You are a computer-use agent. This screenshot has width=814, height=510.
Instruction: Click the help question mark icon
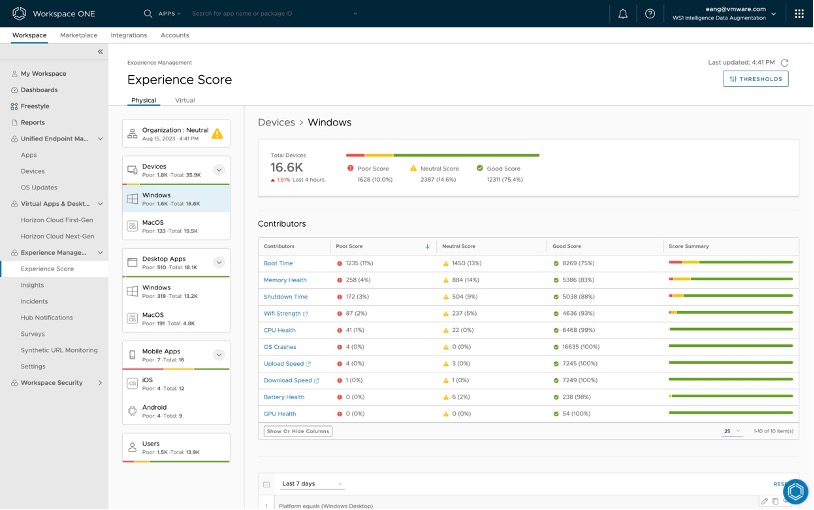click(x=650, y=14)
